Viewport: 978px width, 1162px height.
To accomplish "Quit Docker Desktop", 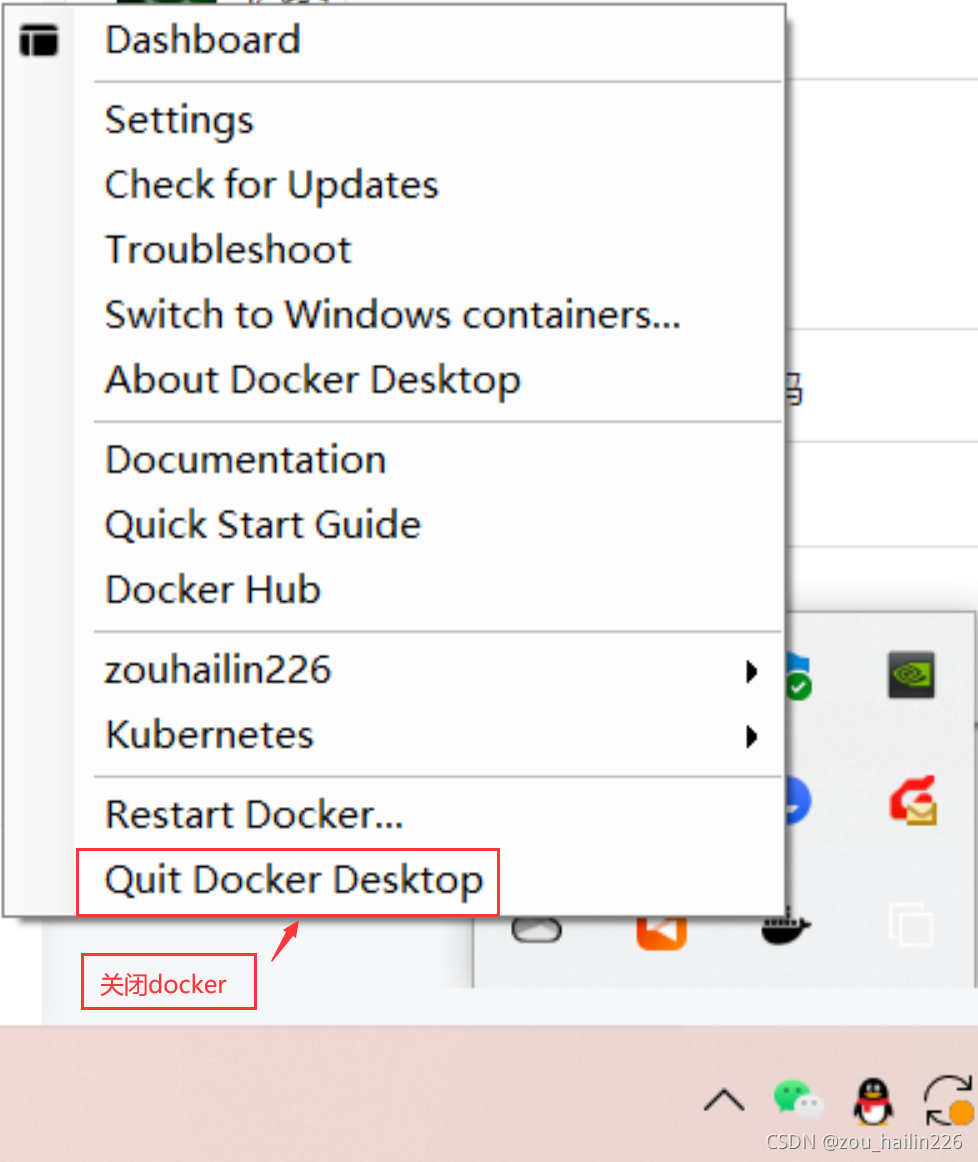I will tap(294, 881).
